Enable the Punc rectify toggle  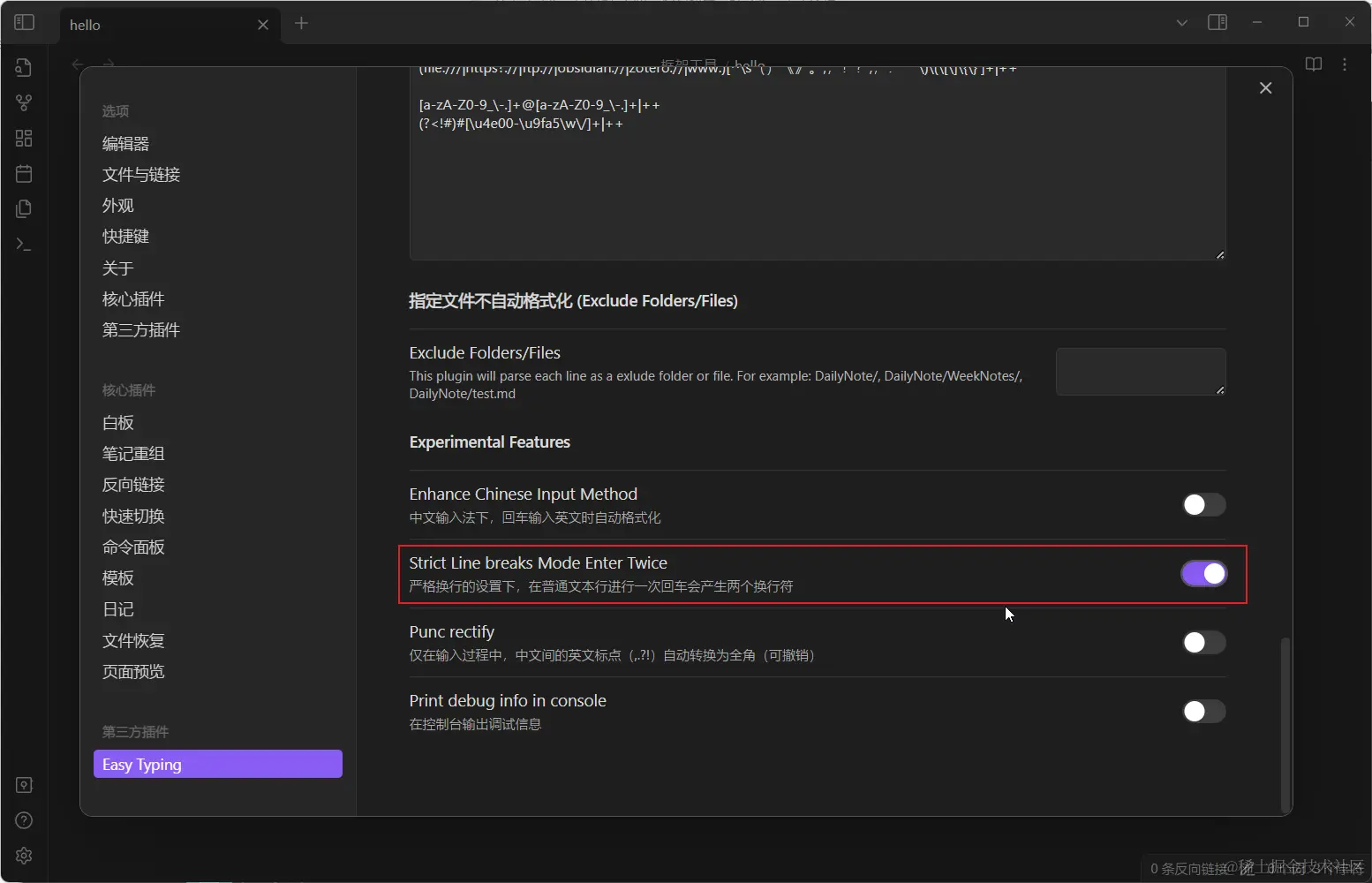pyautogui.click(x=1204, y=642)
